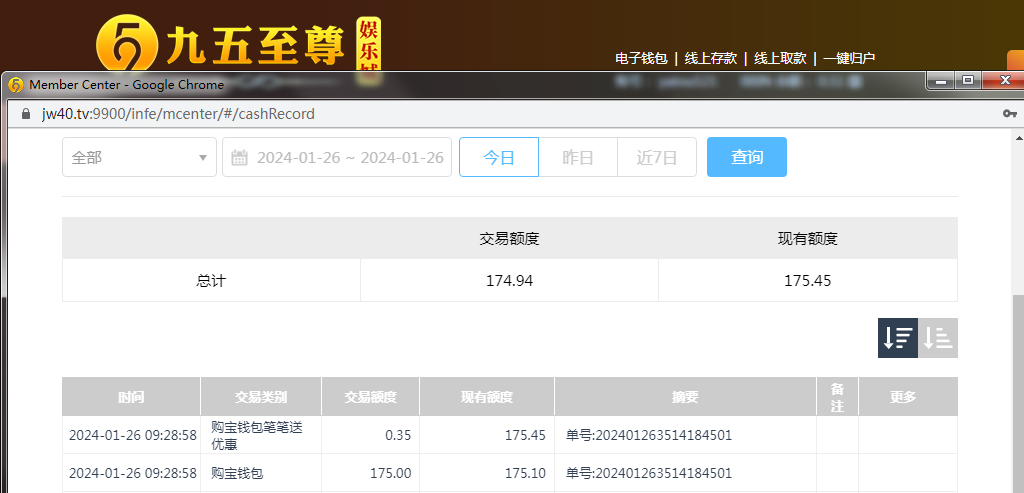Click the 查询 search button

tap(746, 157)
